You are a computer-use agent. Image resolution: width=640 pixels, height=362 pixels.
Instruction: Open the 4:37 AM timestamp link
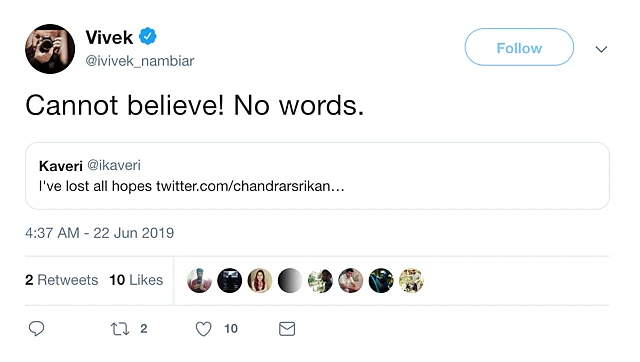click(100, 233)
